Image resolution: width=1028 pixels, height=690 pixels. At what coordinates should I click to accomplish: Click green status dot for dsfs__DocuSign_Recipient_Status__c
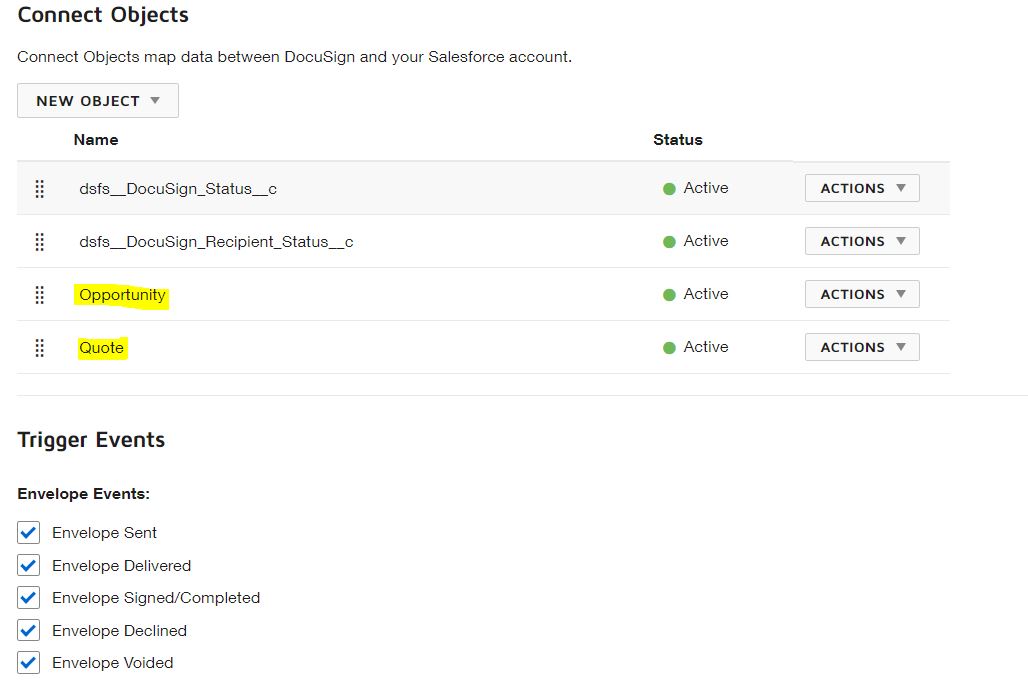669,242
